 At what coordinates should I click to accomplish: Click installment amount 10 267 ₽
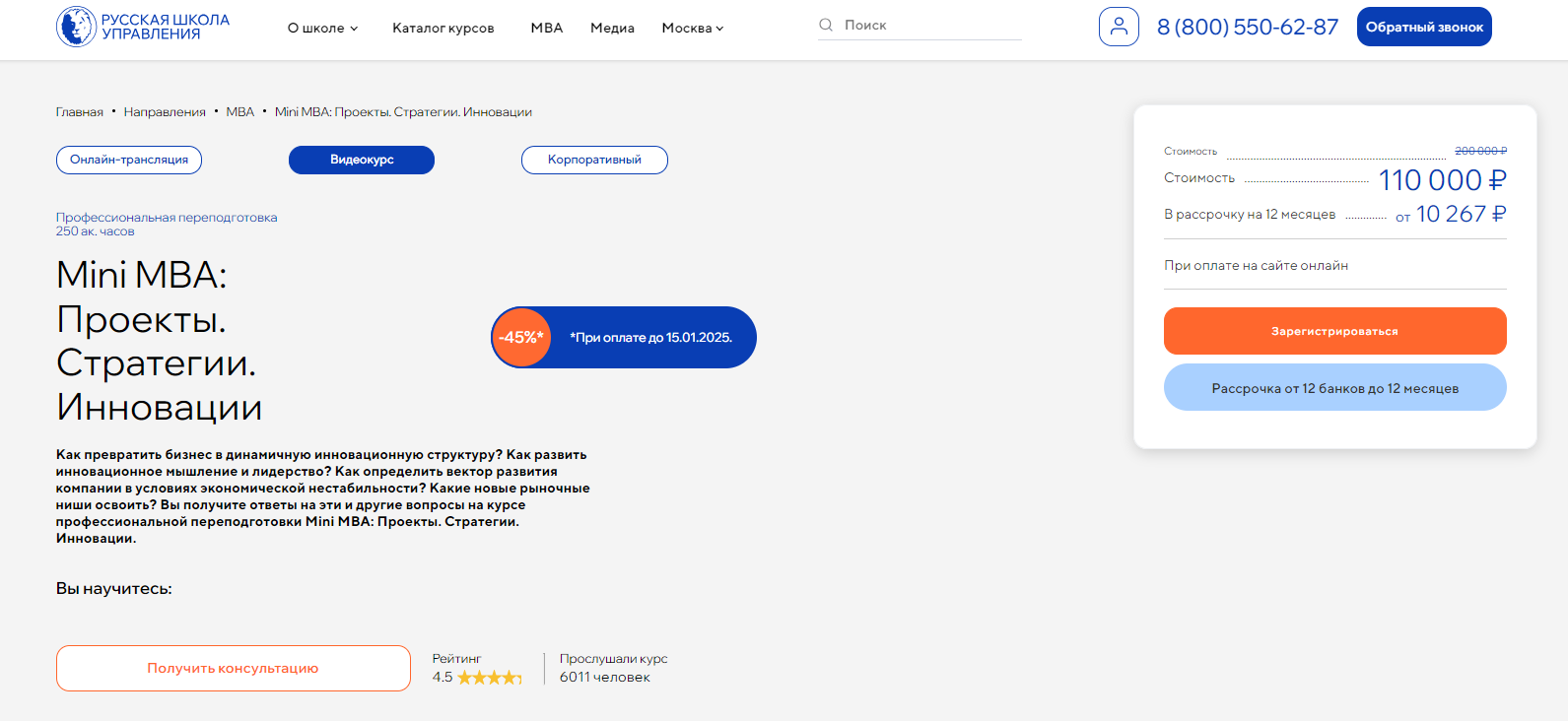[x=1462, y=214]
